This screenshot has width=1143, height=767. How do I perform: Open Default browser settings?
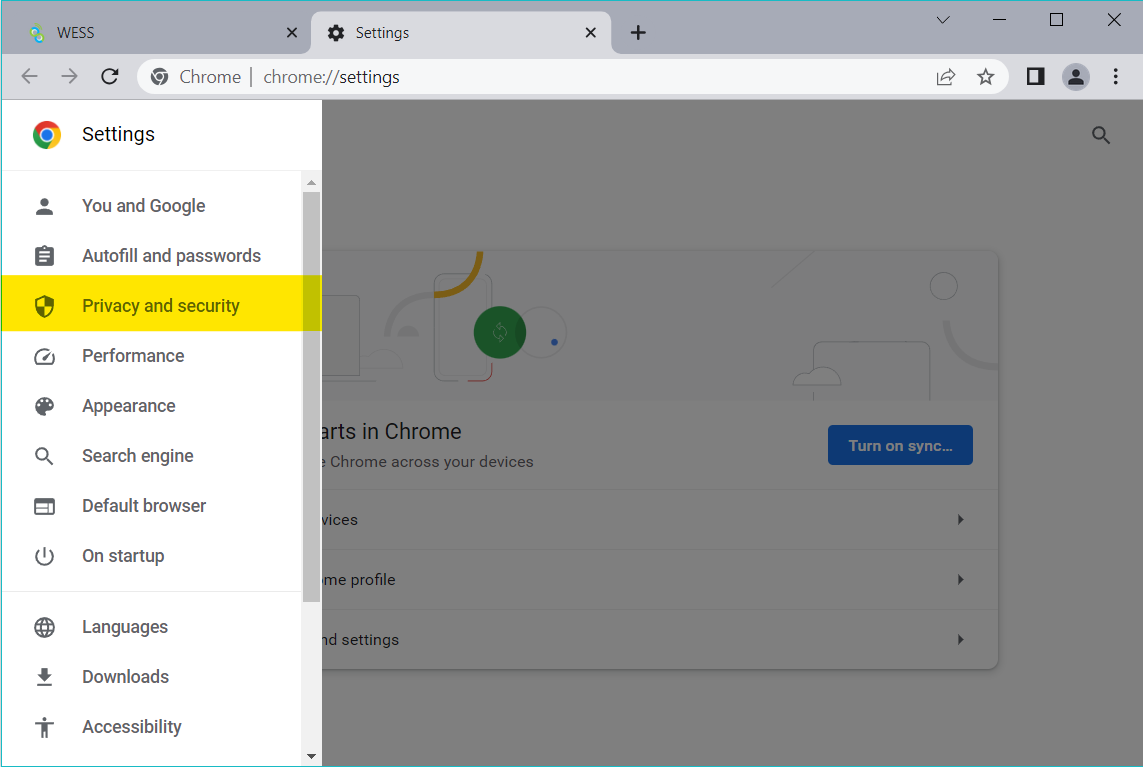[152, 506]
